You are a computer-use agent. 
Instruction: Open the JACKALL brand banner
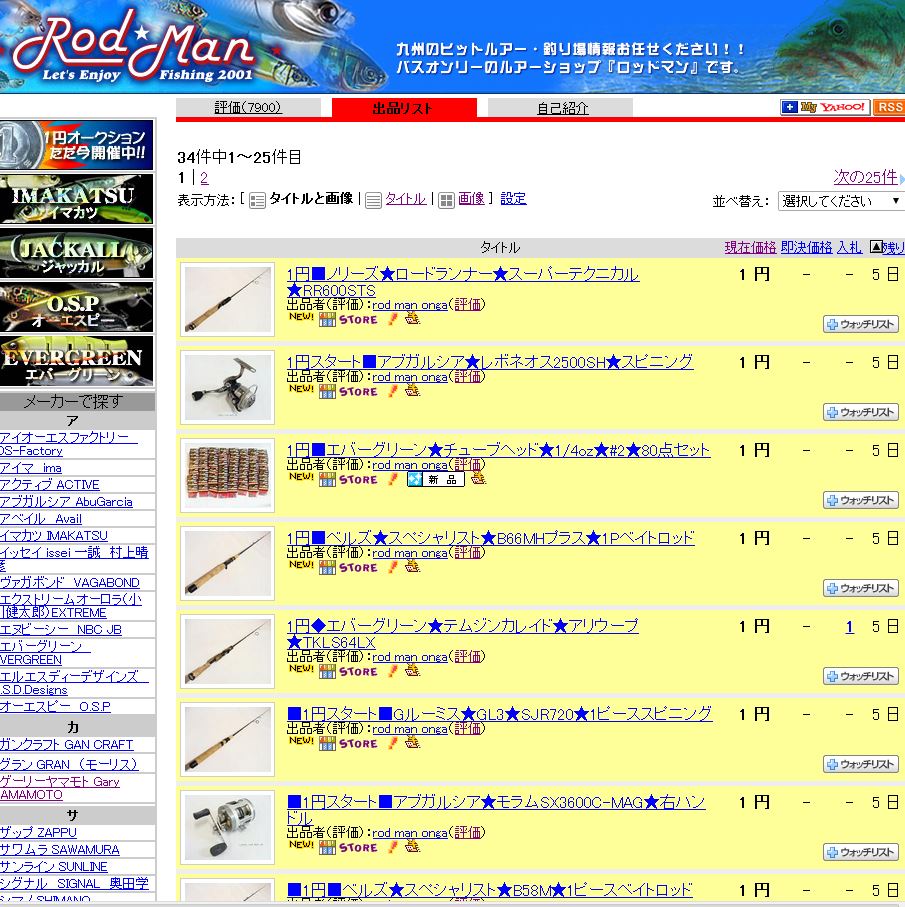tap(77, 253)
